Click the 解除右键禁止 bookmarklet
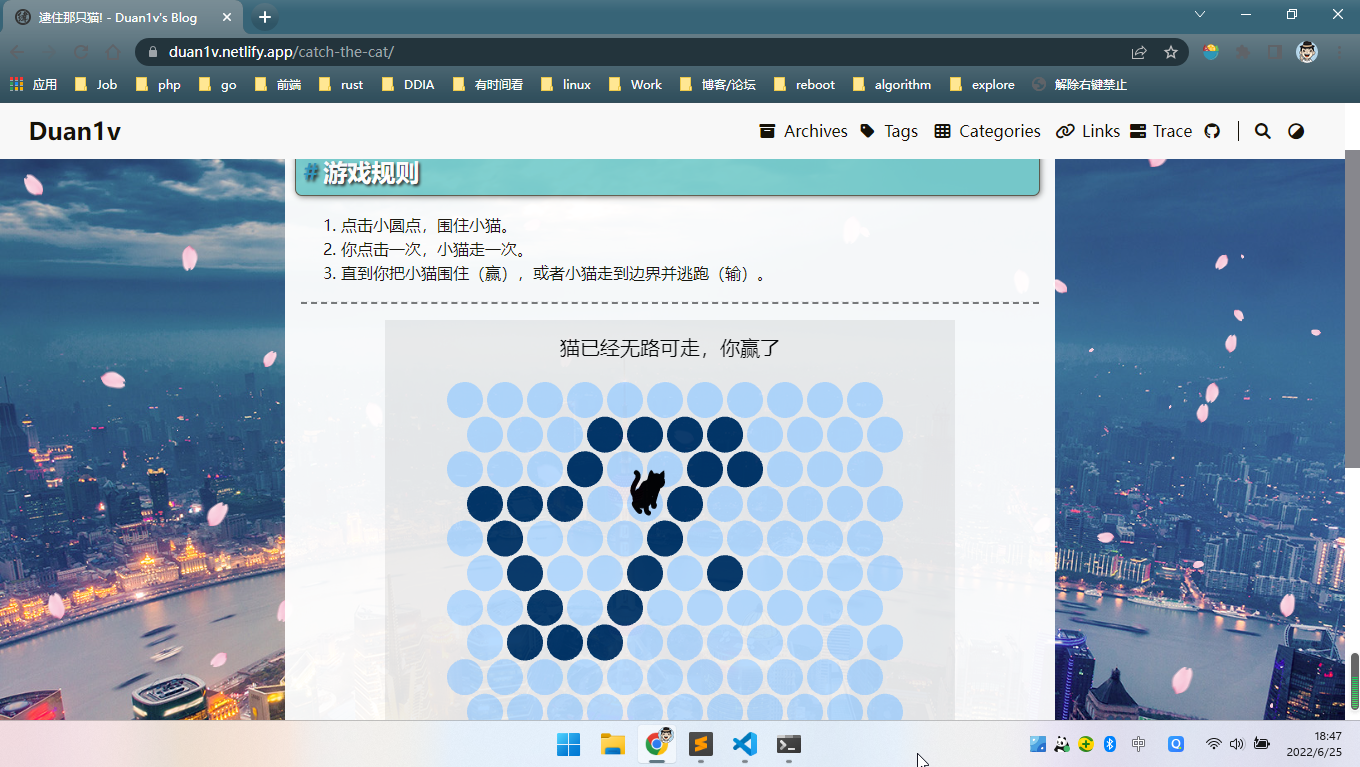The height and width of the screenshot is (767, 1360). 1080,85
